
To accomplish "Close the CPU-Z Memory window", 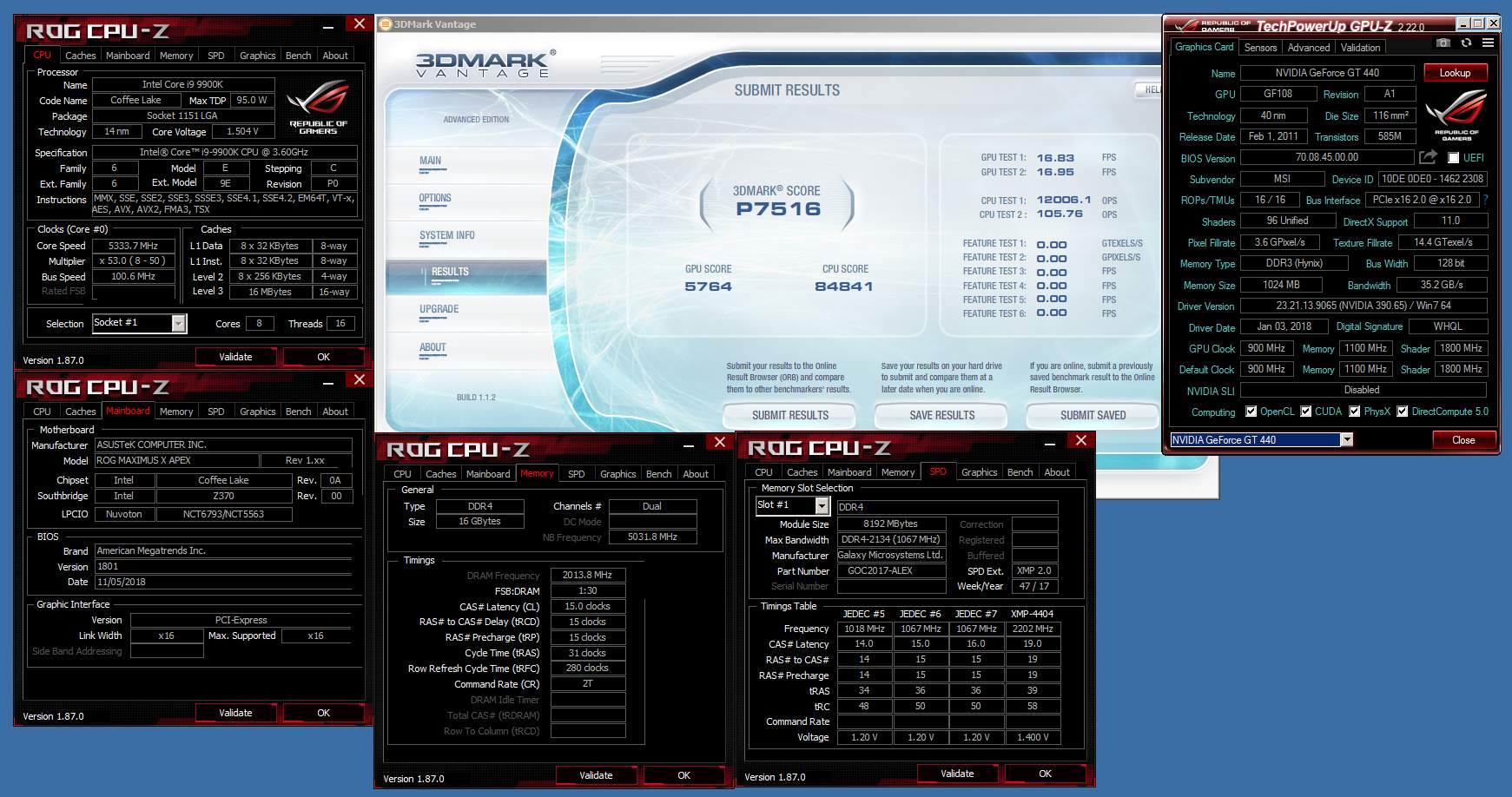I will 719,442.
